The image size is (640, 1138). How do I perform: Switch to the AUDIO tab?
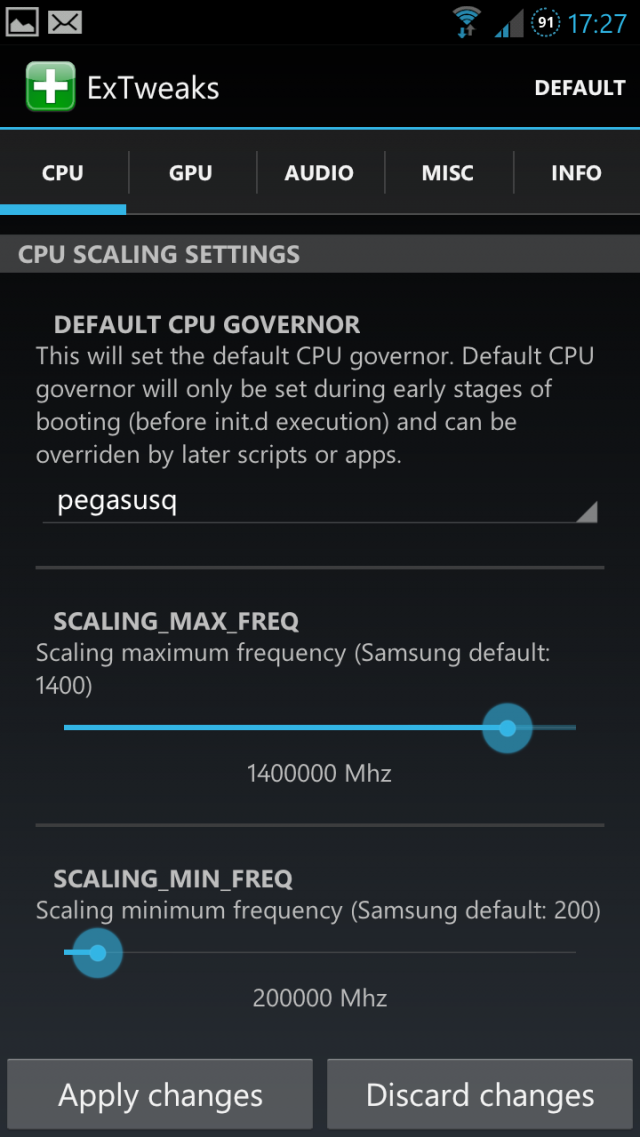319,173
